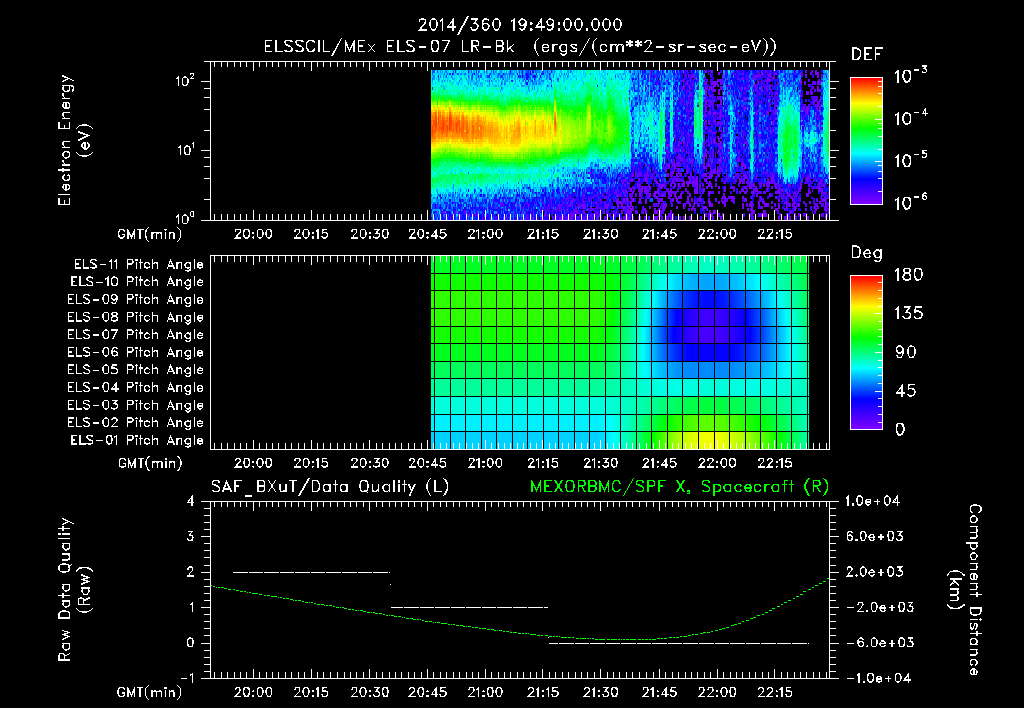Image resolution: width=1024 pixels, height=708 pixels.
Task: Click the green MEXORBMC/SPF X, Spacecraft (R) title
Action: (x=679, y=487)
